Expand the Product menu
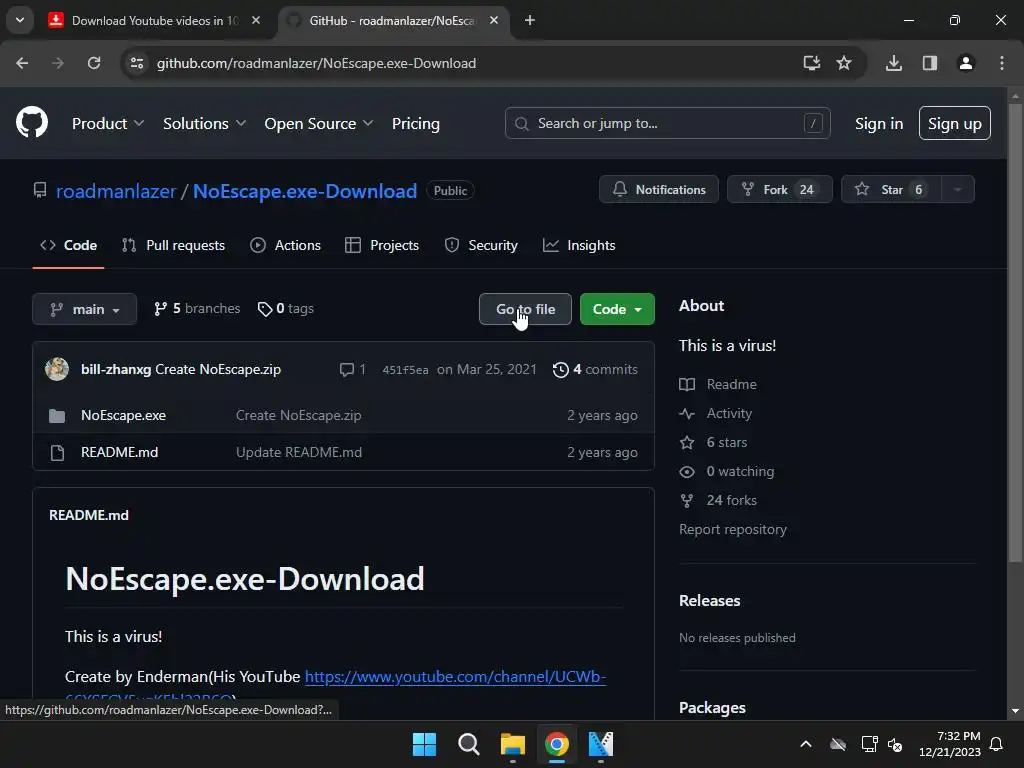The height and width of the screenshot is (768, 1024). tap(108, 123)
